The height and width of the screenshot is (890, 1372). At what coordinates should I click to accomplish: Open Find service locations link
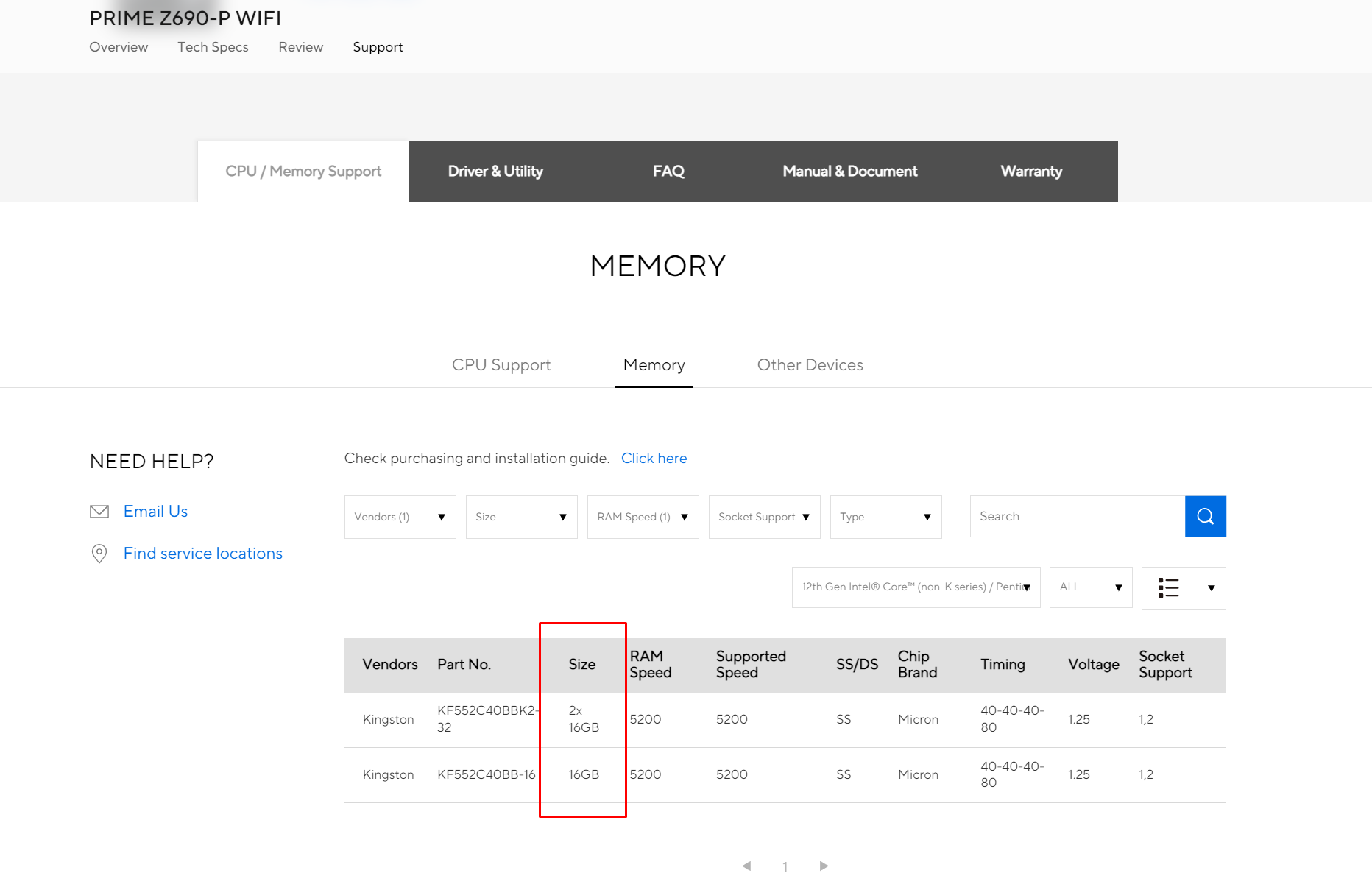pos(203,554)
